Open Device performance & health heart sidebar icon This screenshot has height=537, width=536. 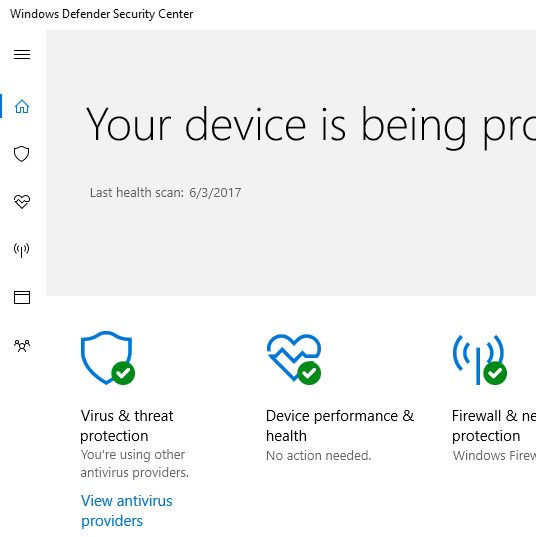(x=22, y=201)
